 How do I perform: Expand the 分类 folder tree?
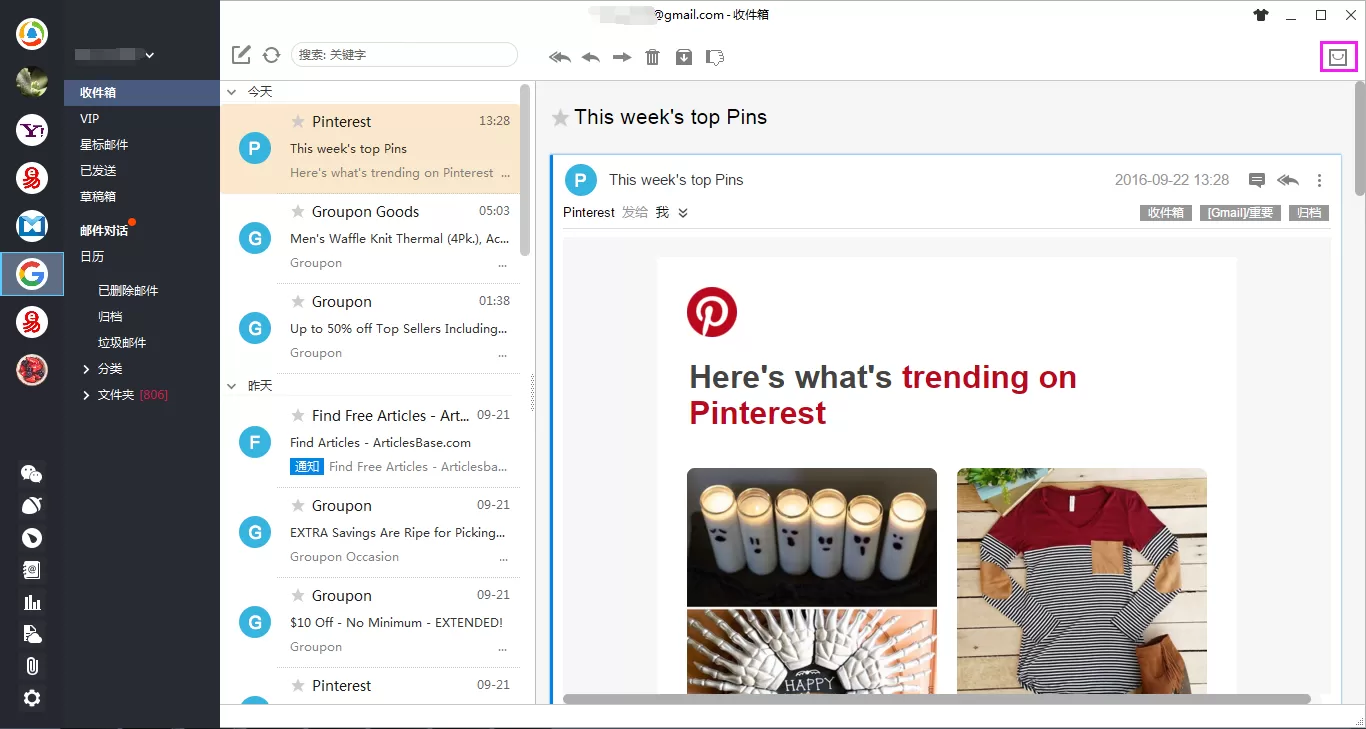(x=87, y=369)
